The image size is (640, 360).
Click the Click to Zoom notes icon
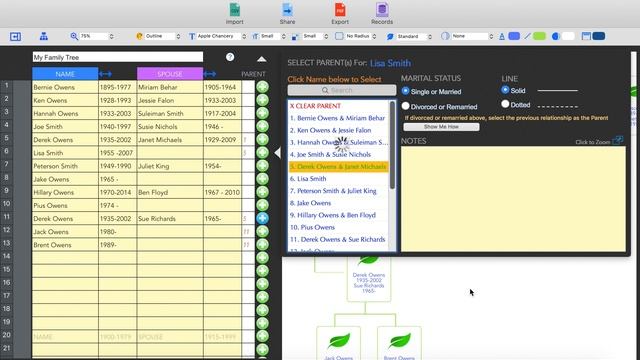[x=618, y=141]
